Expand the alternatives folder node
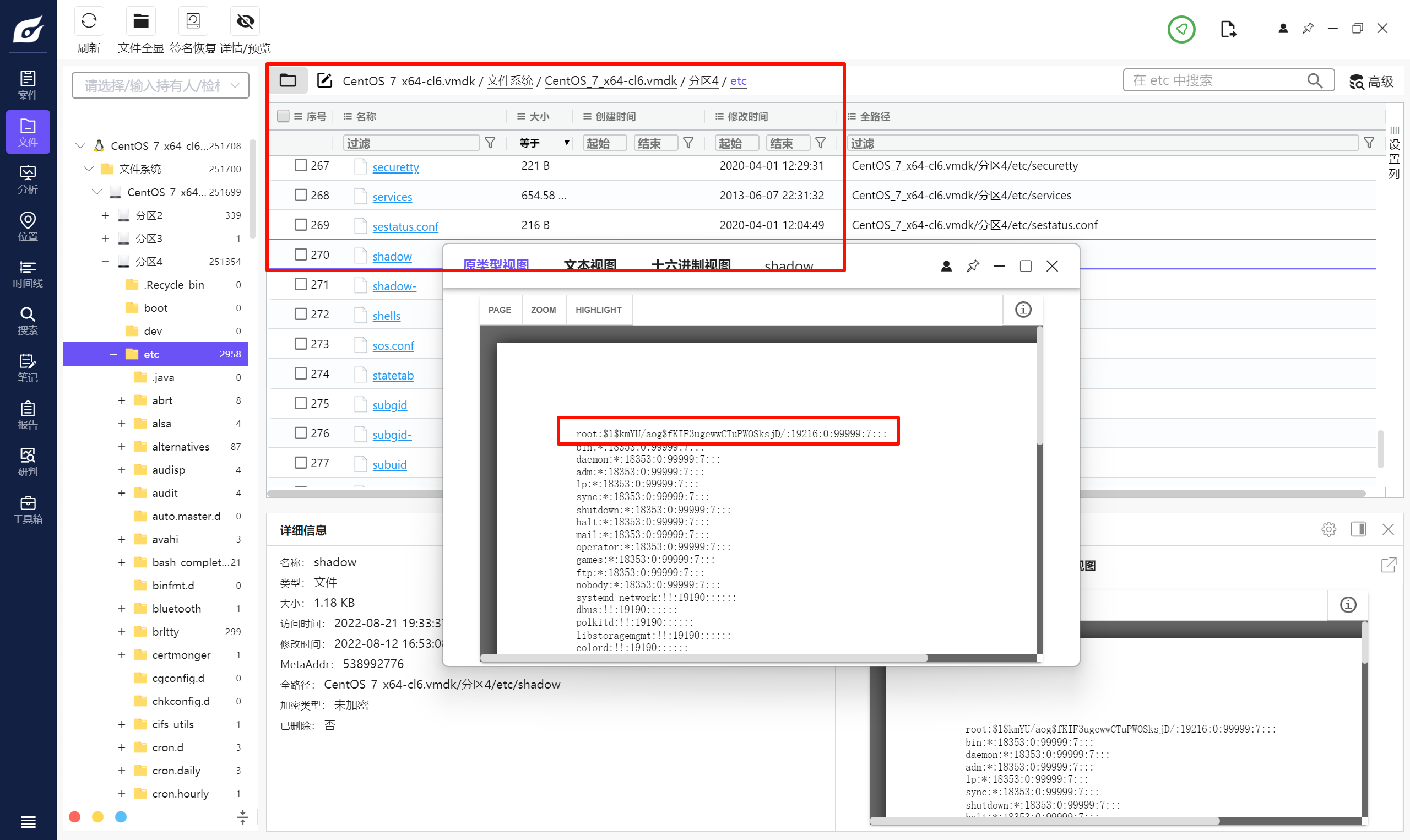 (x=122, y=447)
